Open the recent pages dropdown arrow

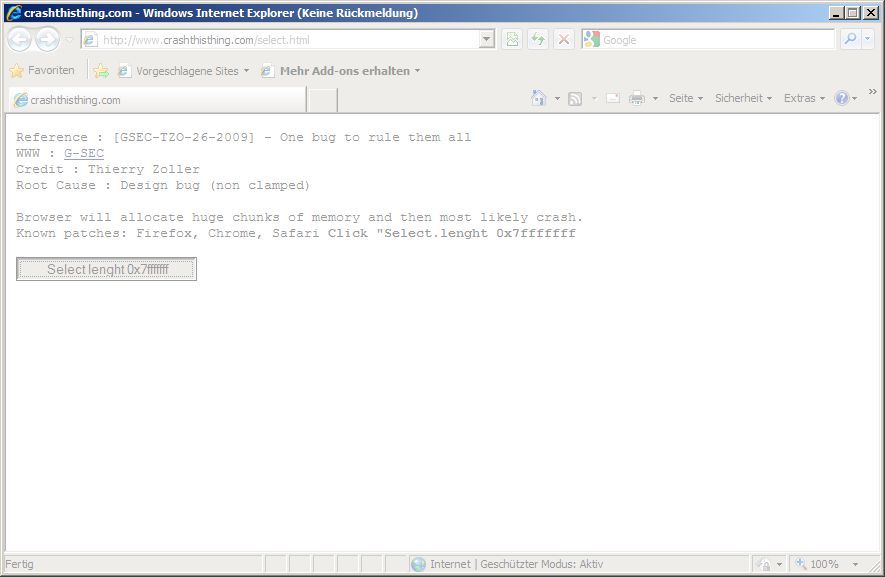[x=69, y=40]
